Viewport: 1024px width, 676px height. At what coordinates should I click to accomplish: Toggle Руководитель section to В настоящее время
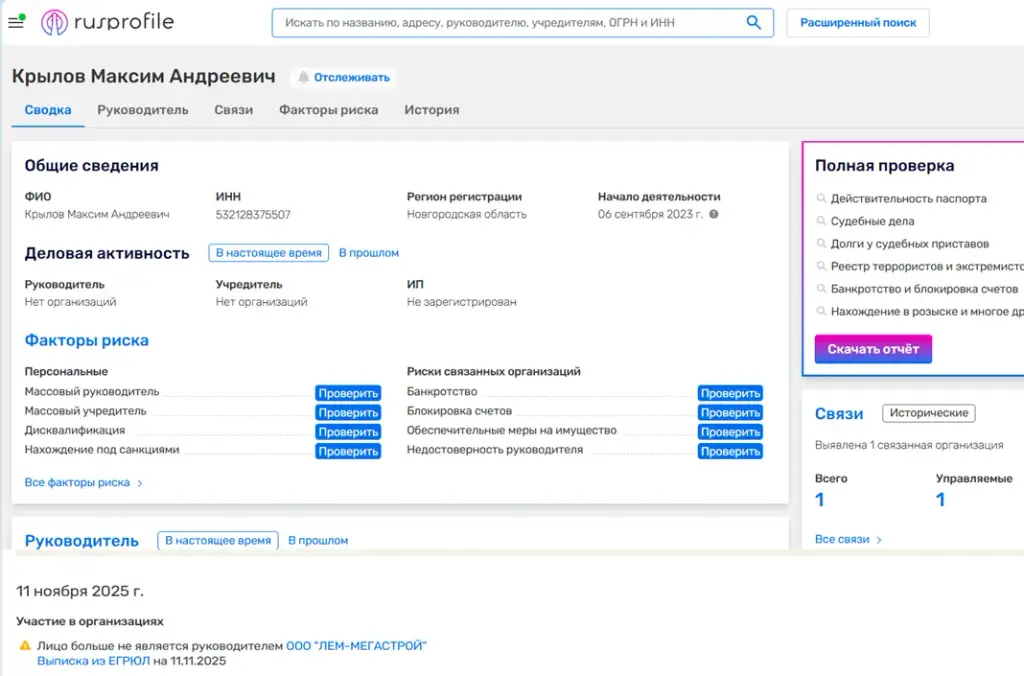click(217, 541)
